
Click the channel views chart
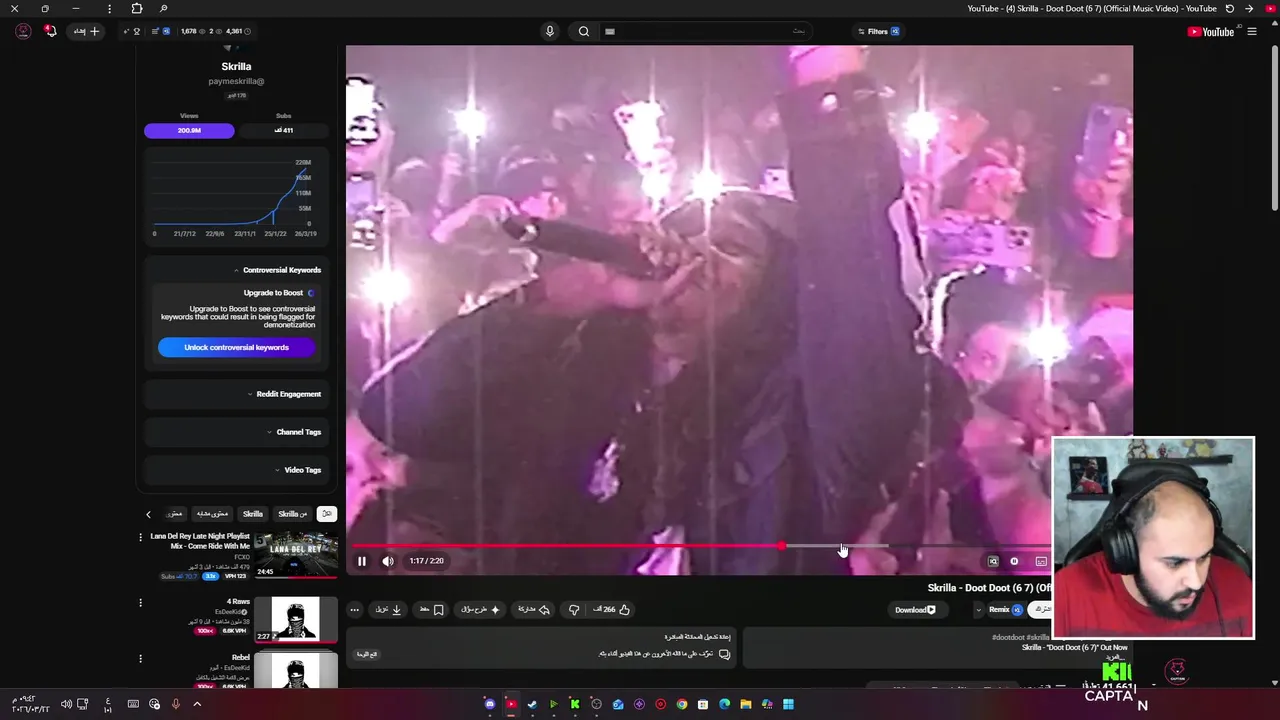pos(236,197)
